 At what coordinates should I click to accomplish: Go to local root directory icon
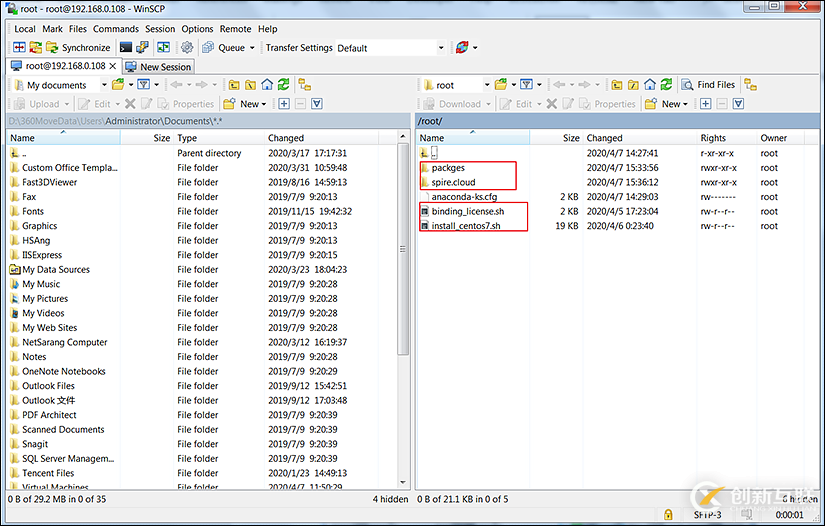coord(250,85)
